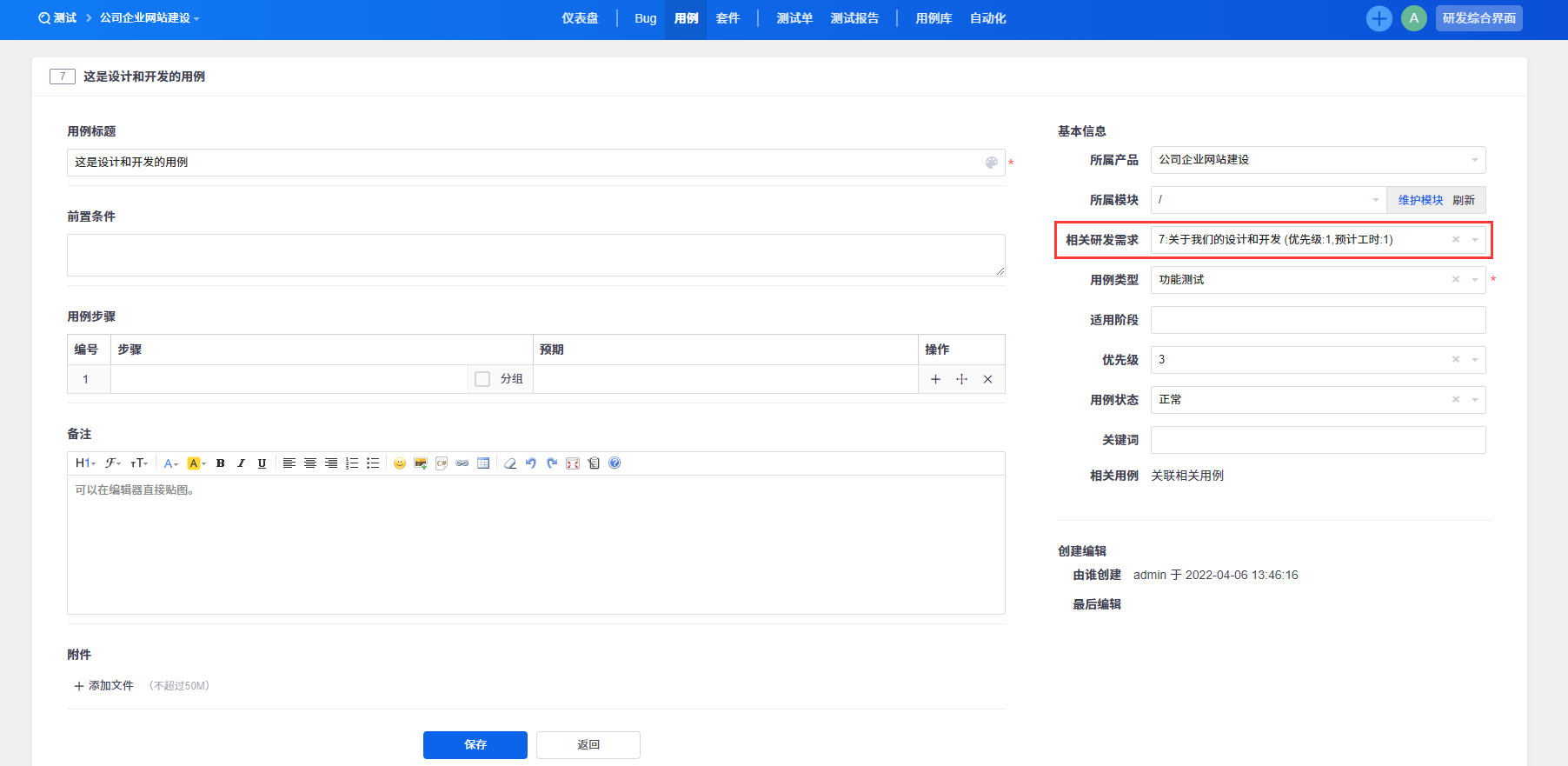Open the 测试报告 tab
The height and width of the screenshot is (766, 1568).
tap(854, 18)
